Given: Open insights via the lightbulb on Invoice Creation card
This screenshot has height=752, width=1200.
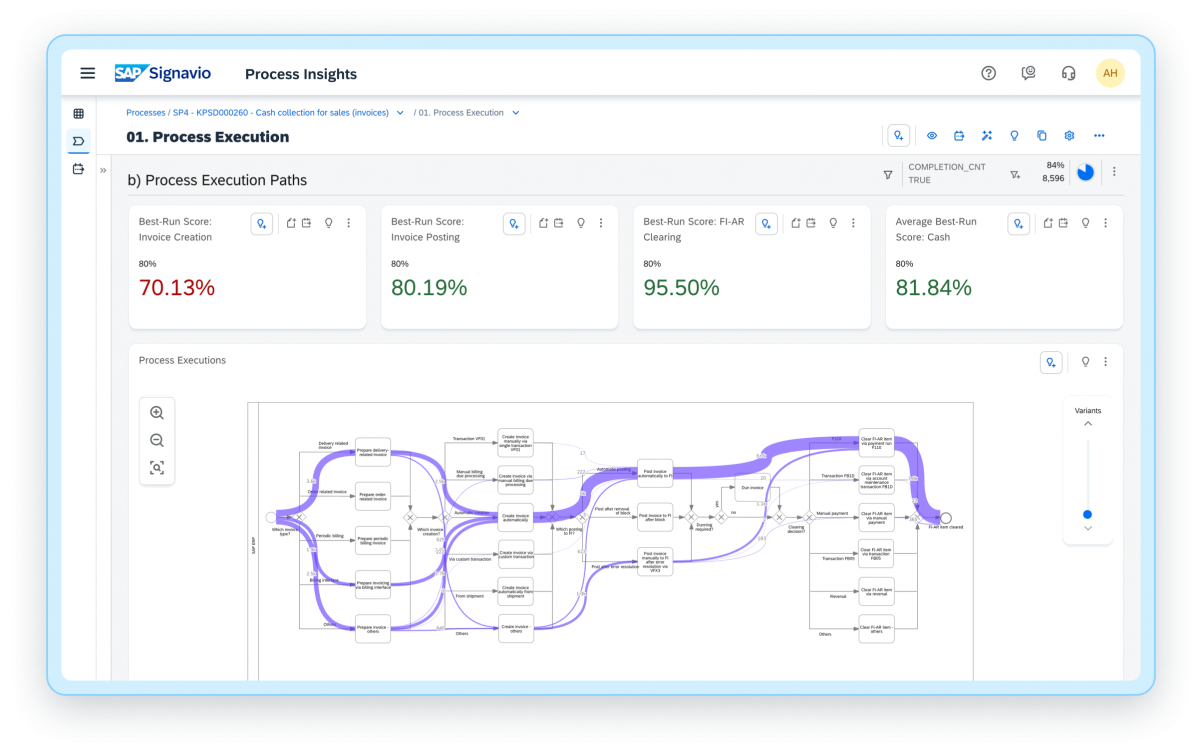Looking at the screenshot, I should (x=328, y=223).
